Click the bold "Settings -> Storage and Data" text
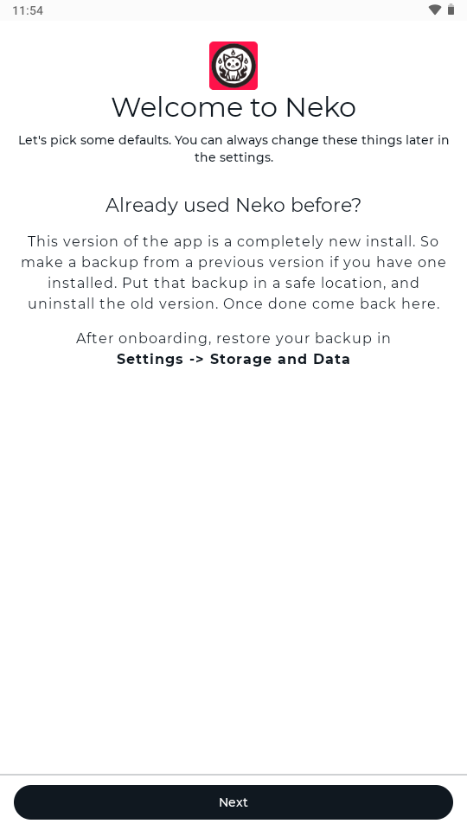Image resolution: width=467 pixels, height=830 pixels. coord(234,359)
